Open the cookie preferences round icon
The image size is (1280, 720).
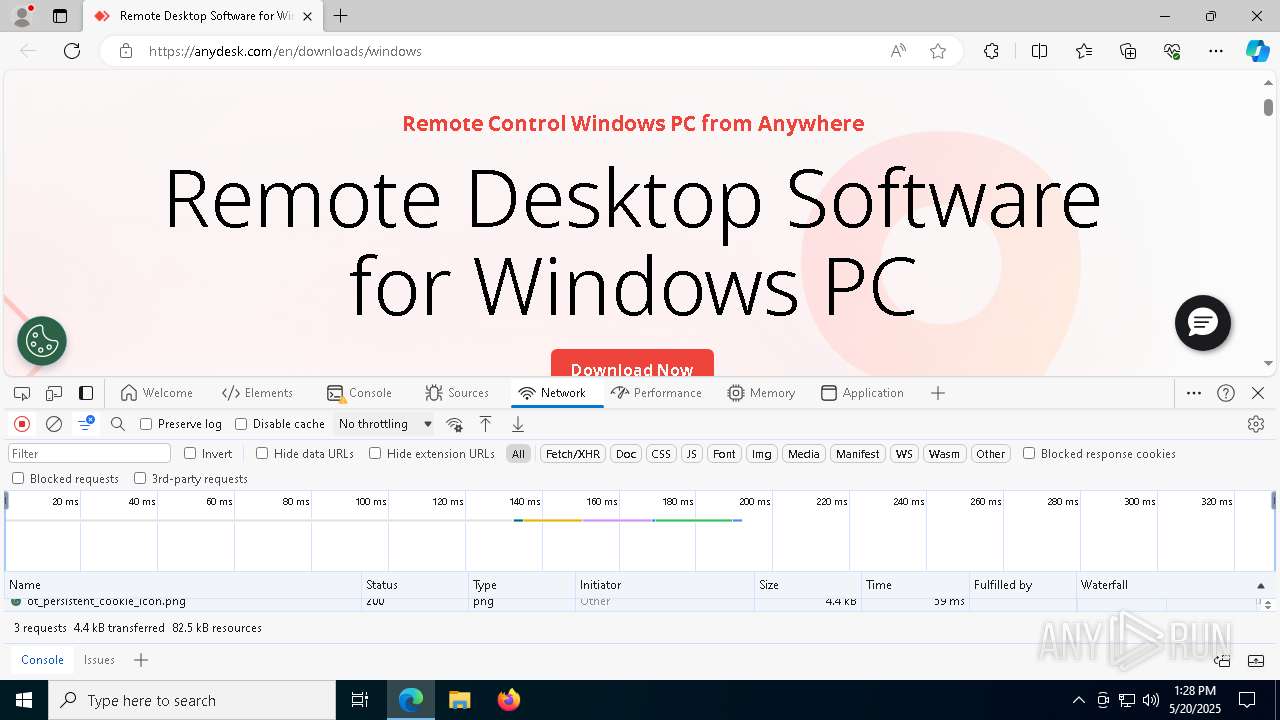coord(42,341)
